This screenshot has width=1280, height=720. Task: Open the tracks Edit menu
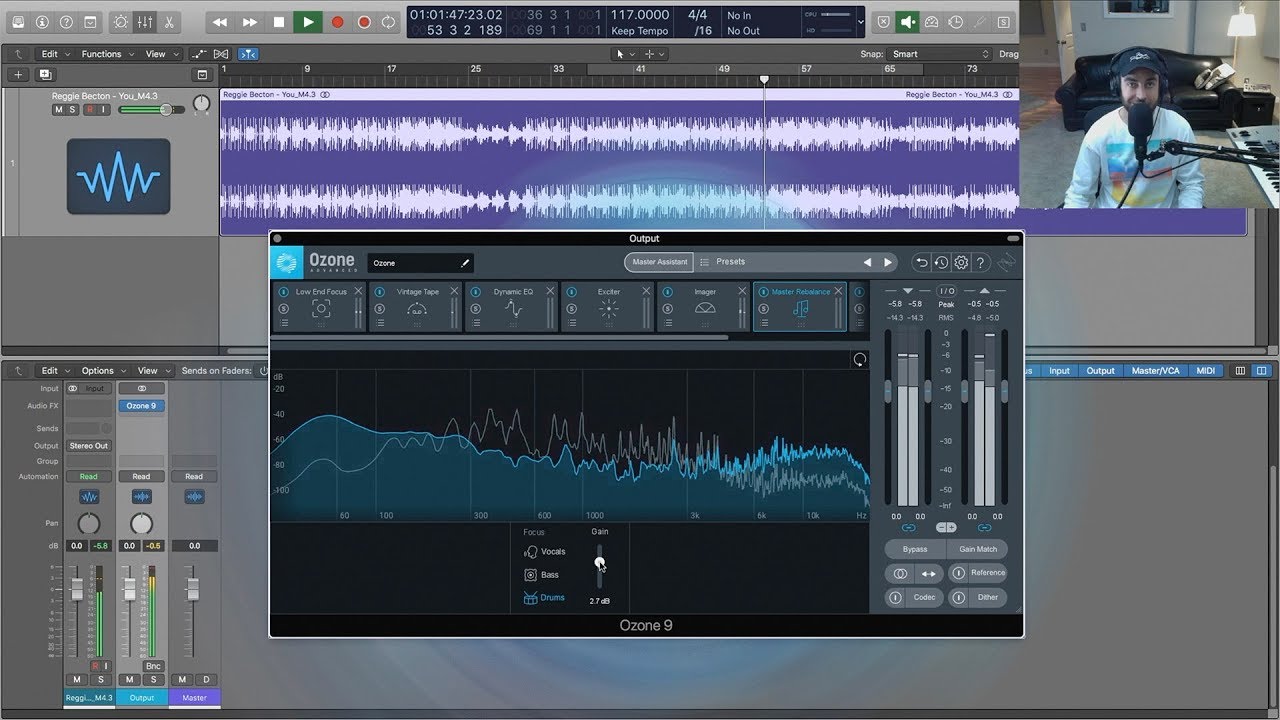[54, 54]
